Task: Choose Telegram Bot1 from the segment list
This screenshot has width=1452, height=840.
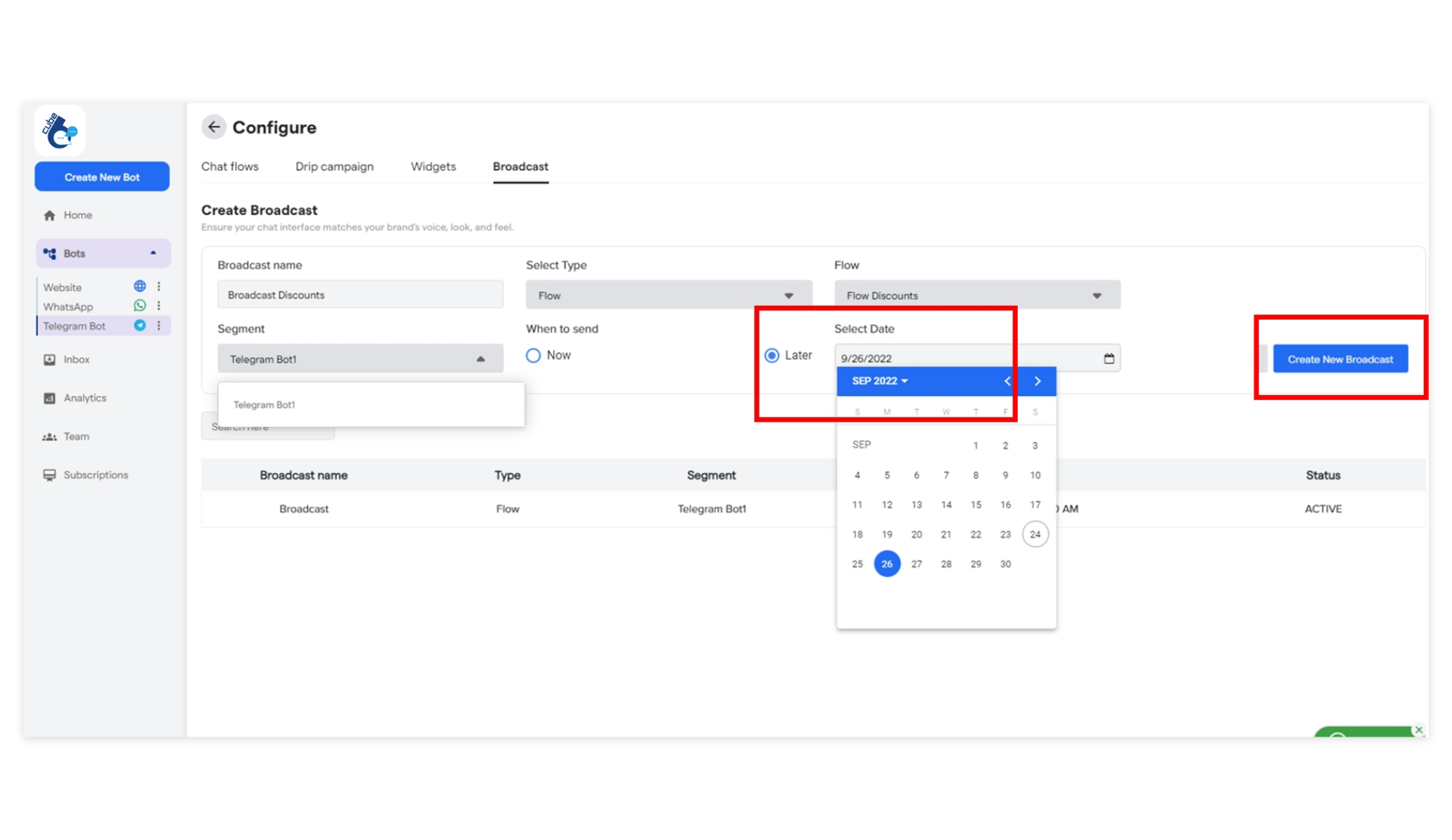Action: (x=371, y=404)
